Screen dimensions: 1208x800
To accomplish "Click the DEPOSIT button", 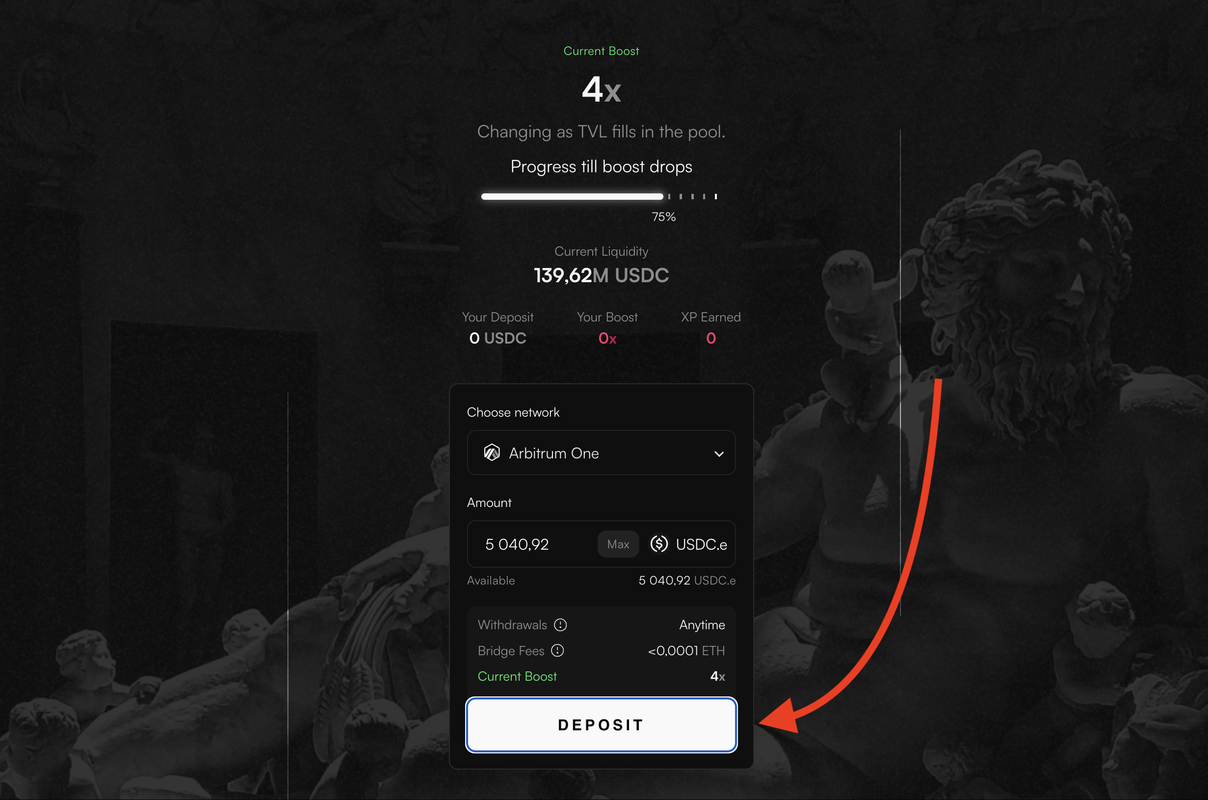I will [x=601, y=725].
